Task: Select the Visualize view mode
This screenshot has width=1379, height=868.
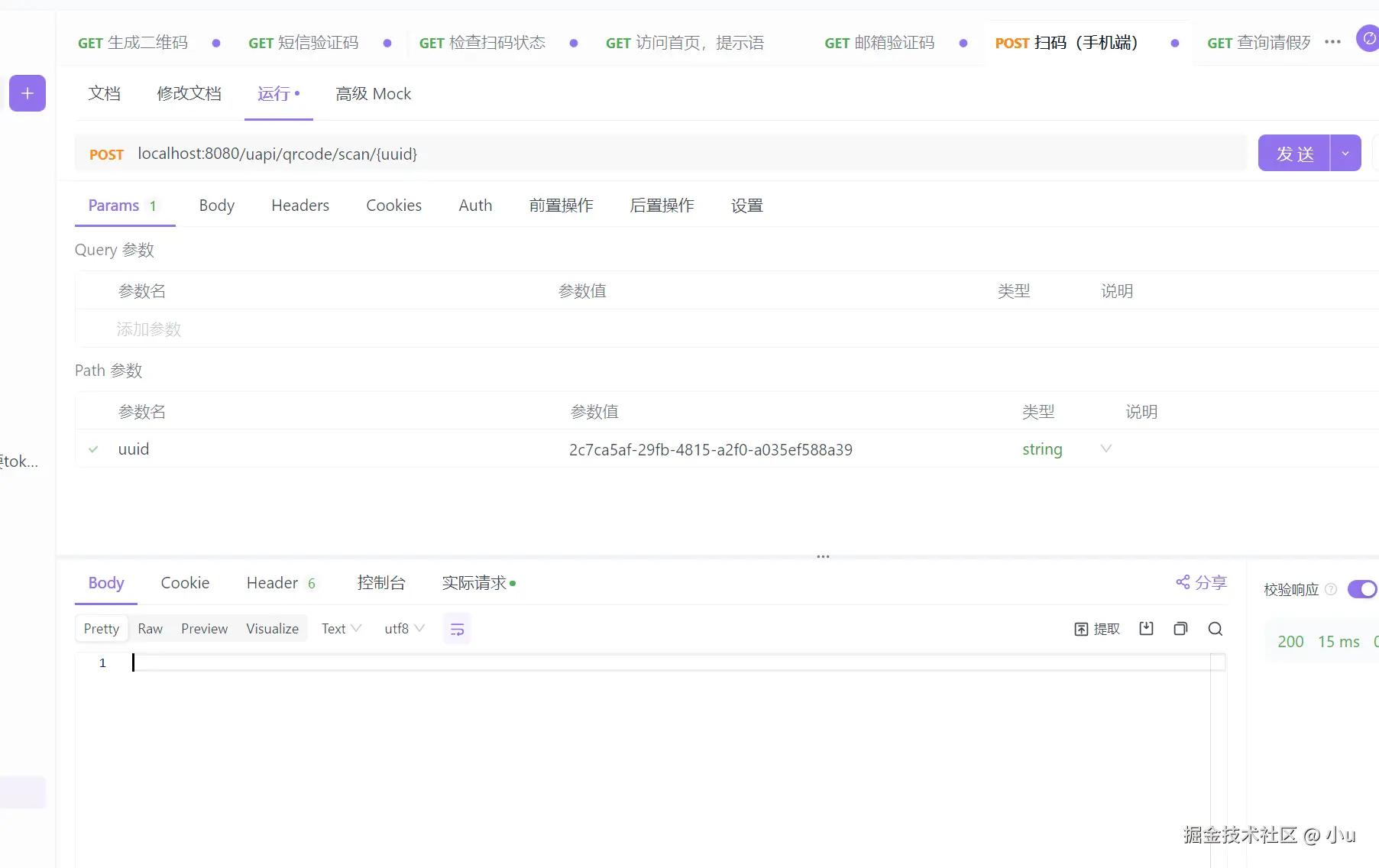Action: pos(273,628)
